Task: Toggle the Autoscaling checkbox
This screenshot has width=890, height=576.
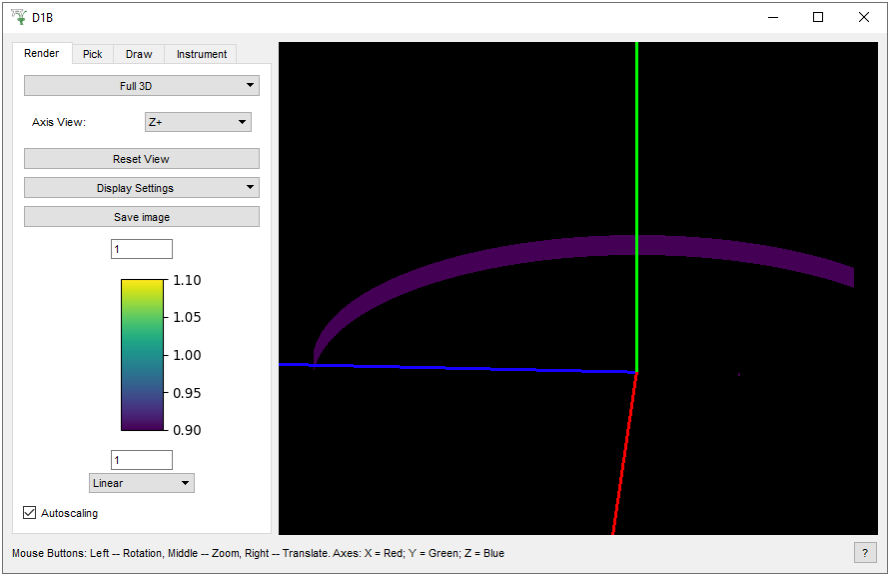Action: pyautogui.click(x=30, y=513)
